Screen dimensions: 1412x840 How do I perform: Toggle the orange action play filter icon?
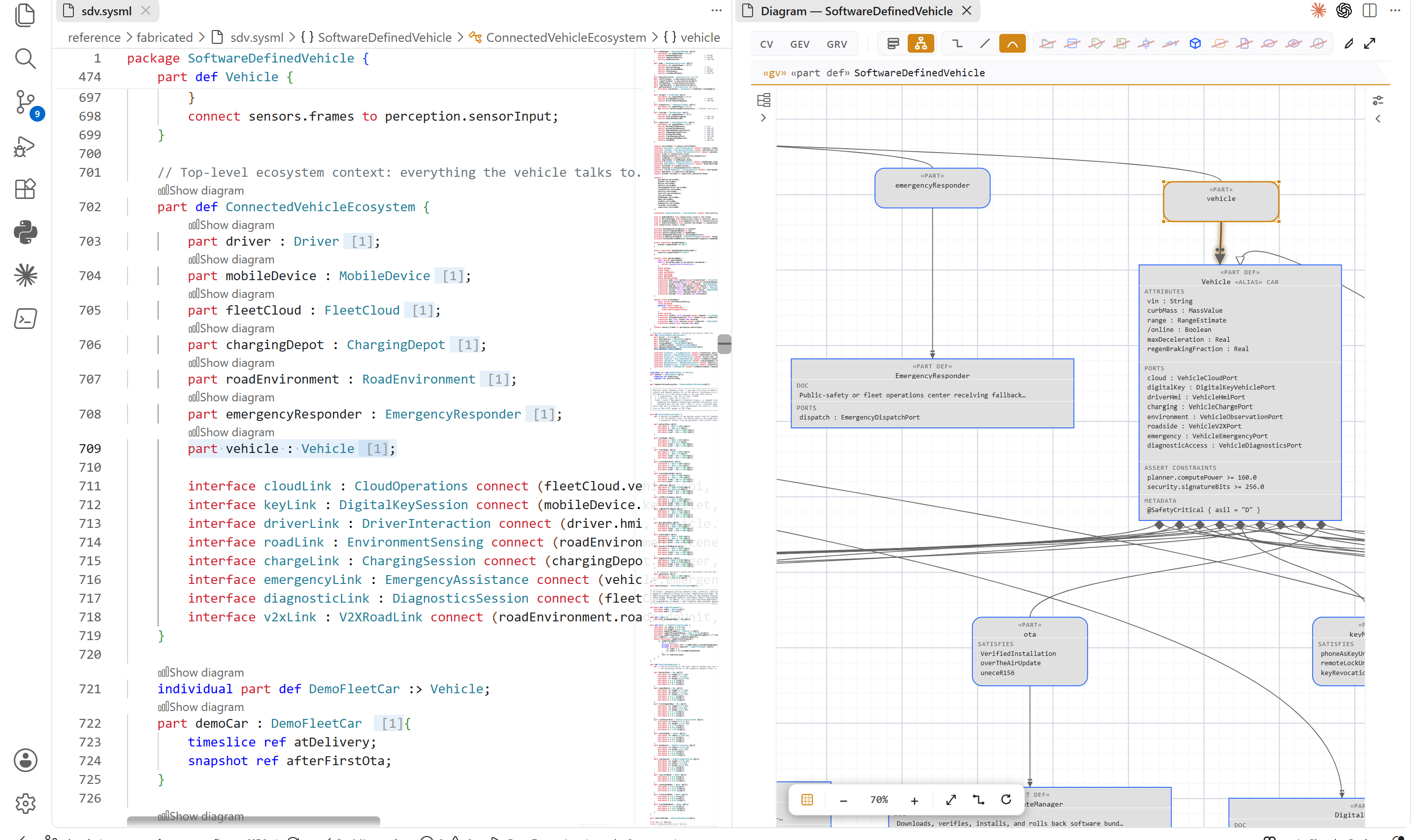tap(1219, 44)
